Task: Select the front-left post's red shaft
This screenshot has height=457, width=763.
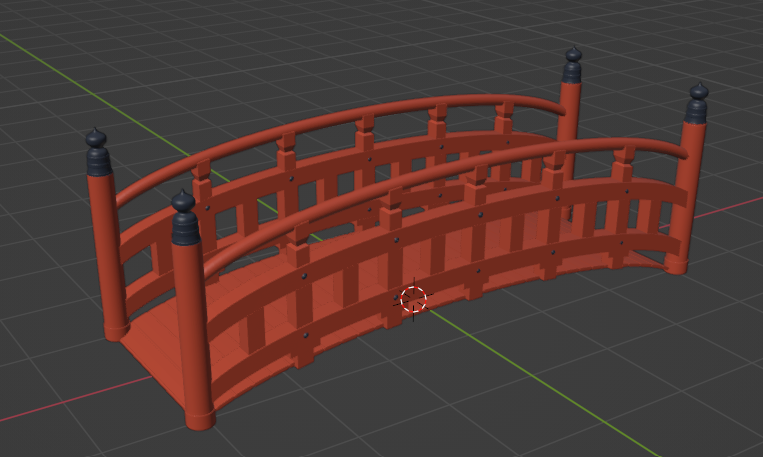Action: pyautogui.click(x=192, y=320)
